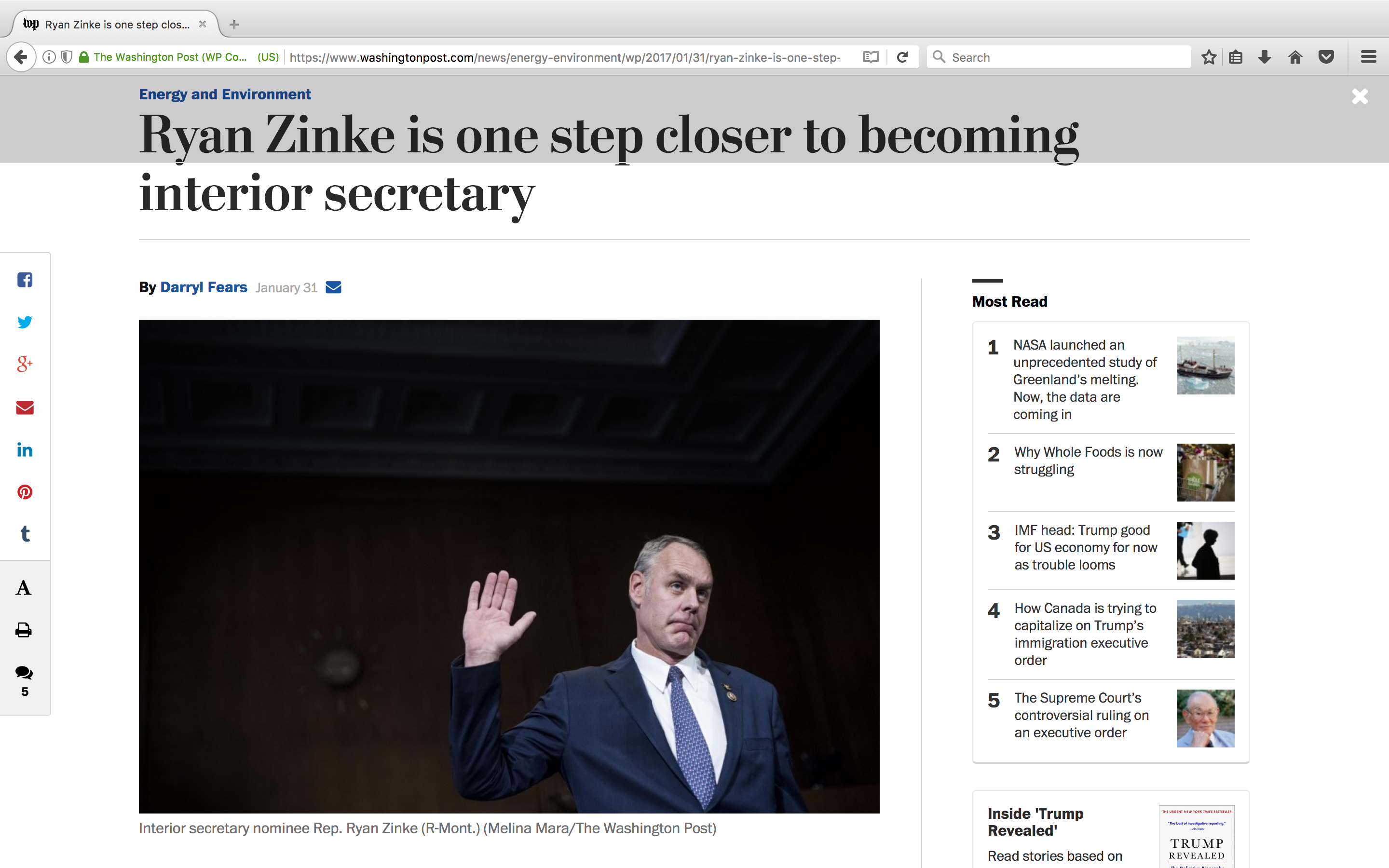Image resolution: width=1389 pixels, height=868 pixels.
Task: Click author Darryl Fears byline link
Action: (x=203, y=288)
